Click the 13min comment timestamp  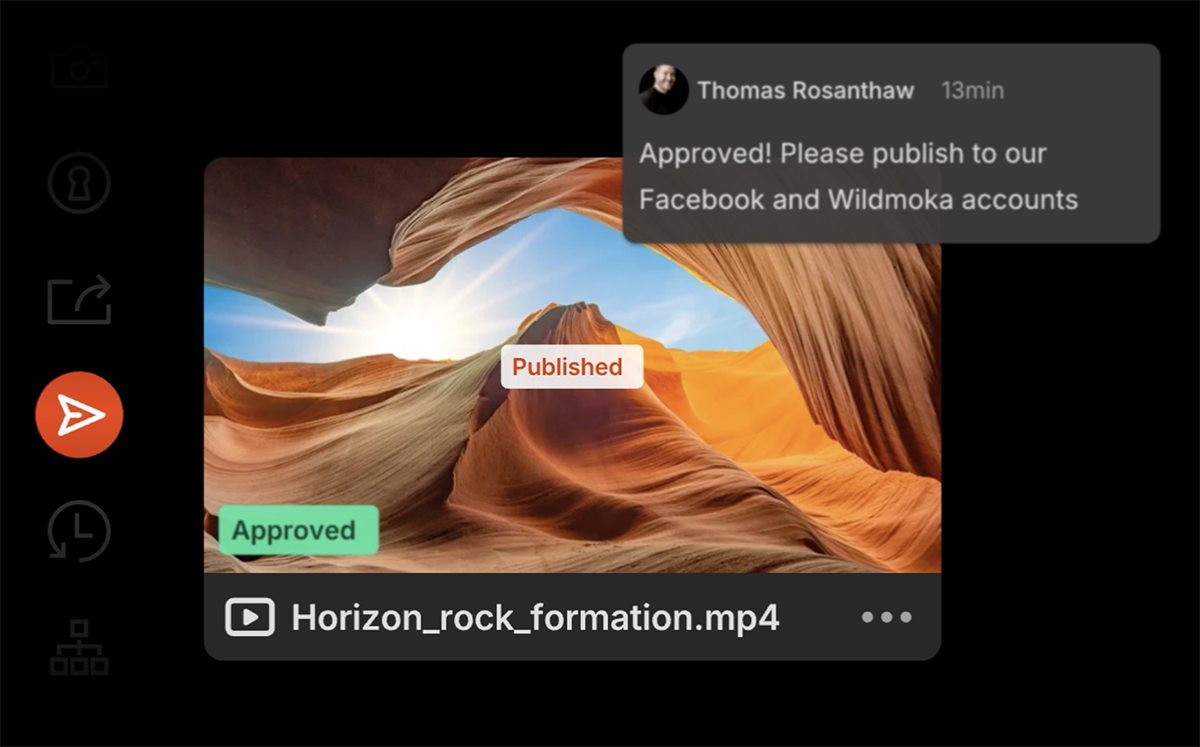pos(972,91)
